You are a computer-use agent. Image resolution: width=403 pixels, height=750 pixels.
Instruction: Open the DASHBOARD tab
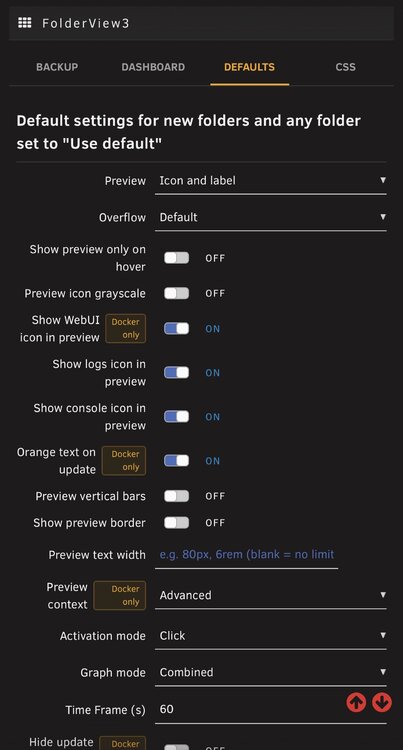pyautogui.click(x=153, y=67)
